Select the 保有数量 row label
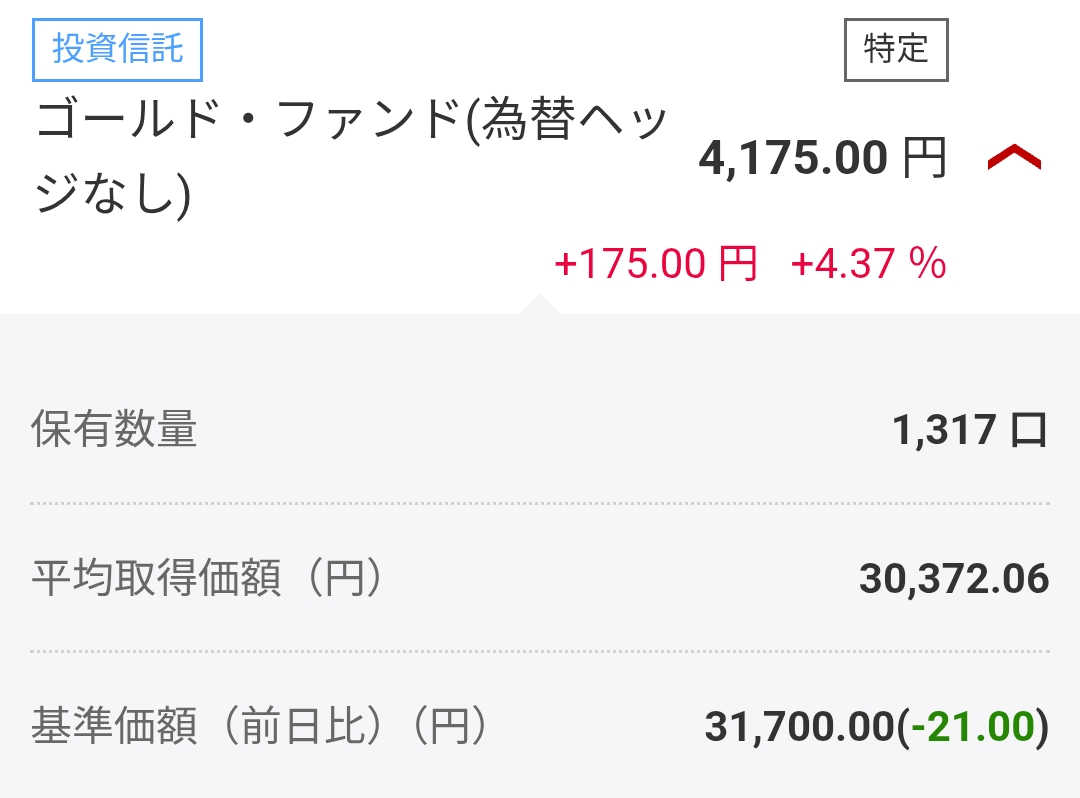This screenshot has height=798, width=1080. click(114, 430)
